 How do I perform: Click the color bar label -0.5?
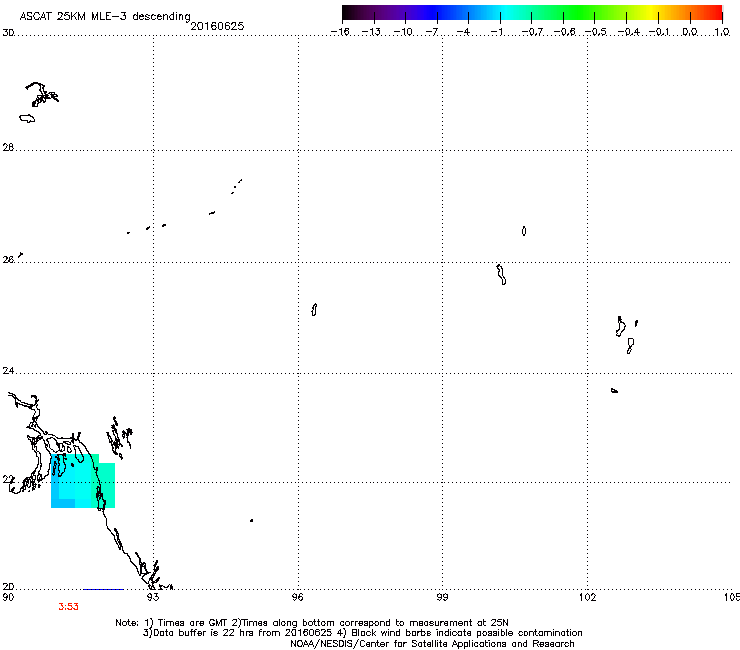point(596,32)
